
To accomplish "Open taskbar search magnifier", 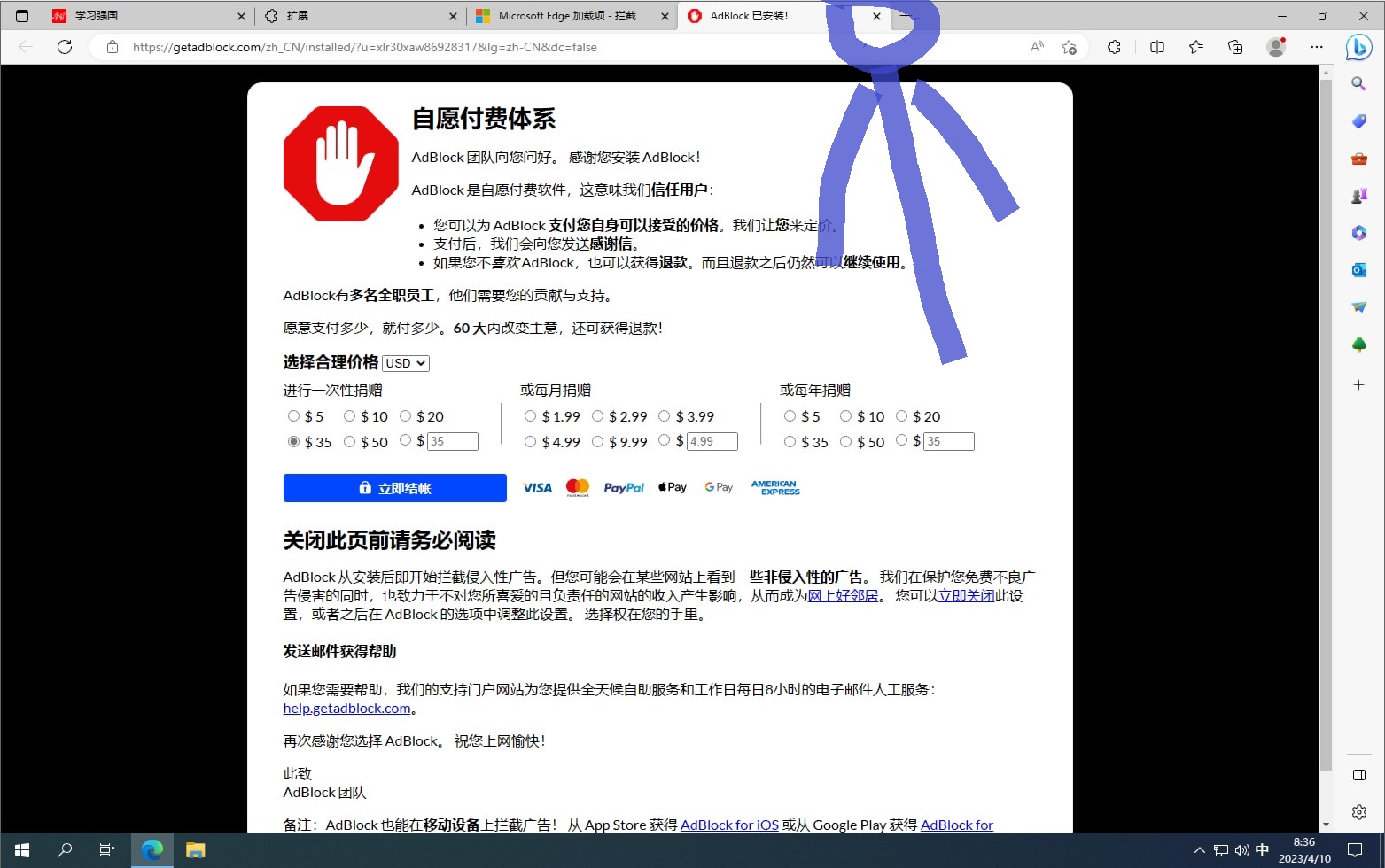I will click(65, 850).
